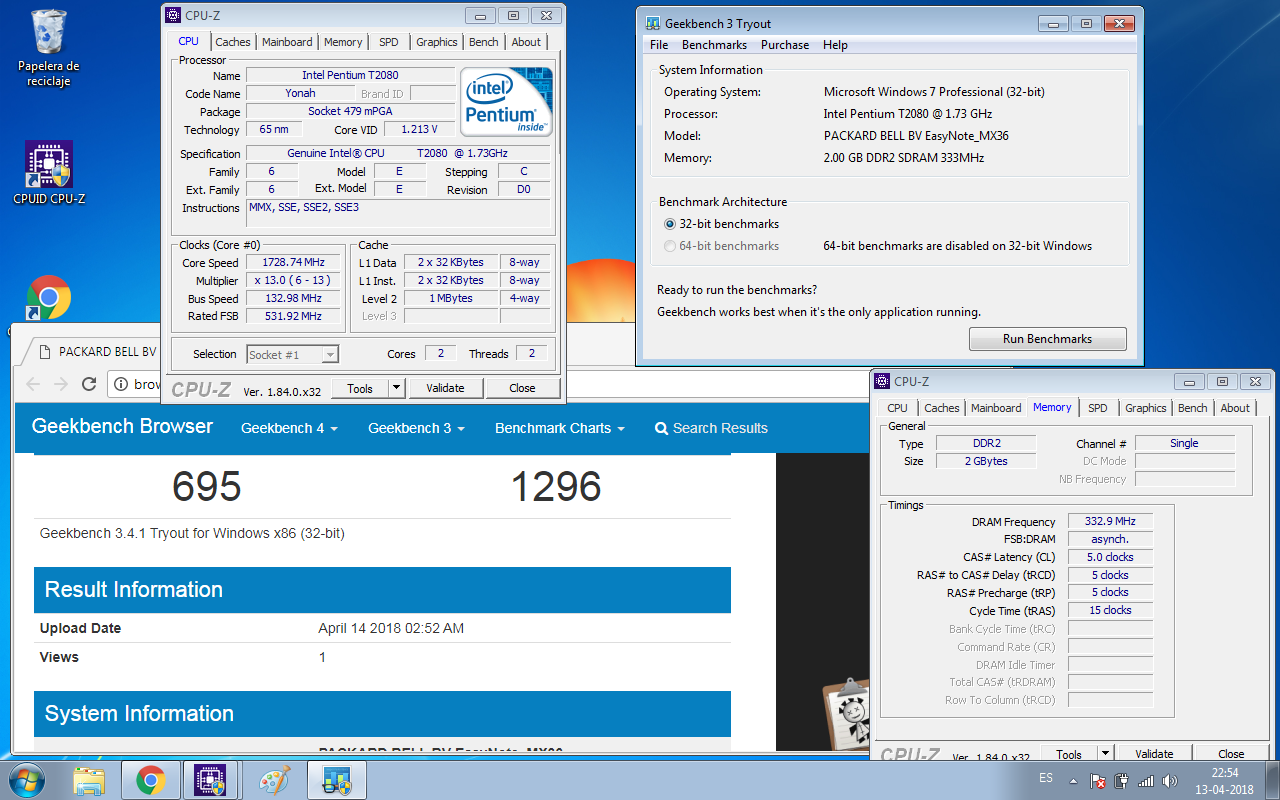The height and width of the screenshot is (800, 1280).
Task: Open Graphics tab in CPU-Z memory window
Action: tap(1145, 408)
